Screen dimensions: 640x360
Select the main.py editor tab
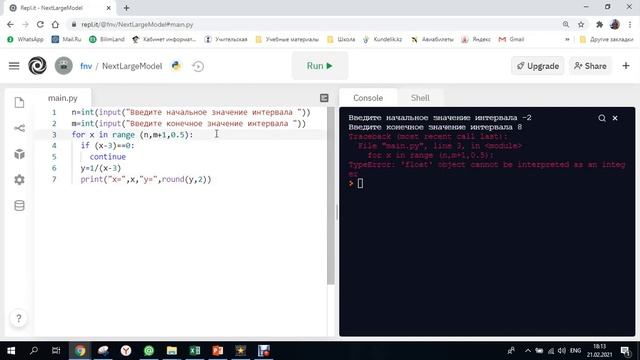pos(62,98)
